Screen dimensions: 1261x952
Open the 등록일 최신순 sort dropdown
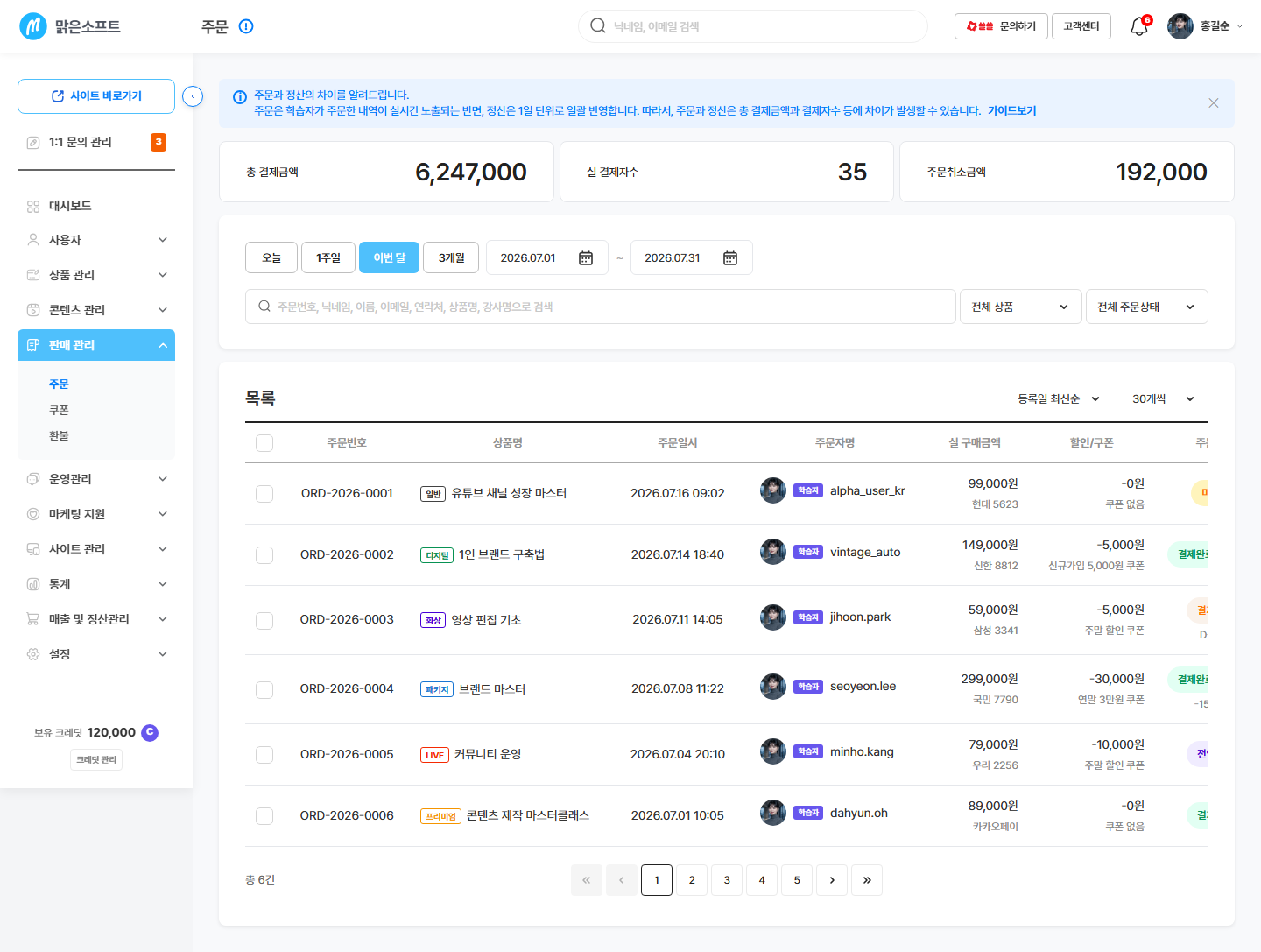pos(1059,398)
